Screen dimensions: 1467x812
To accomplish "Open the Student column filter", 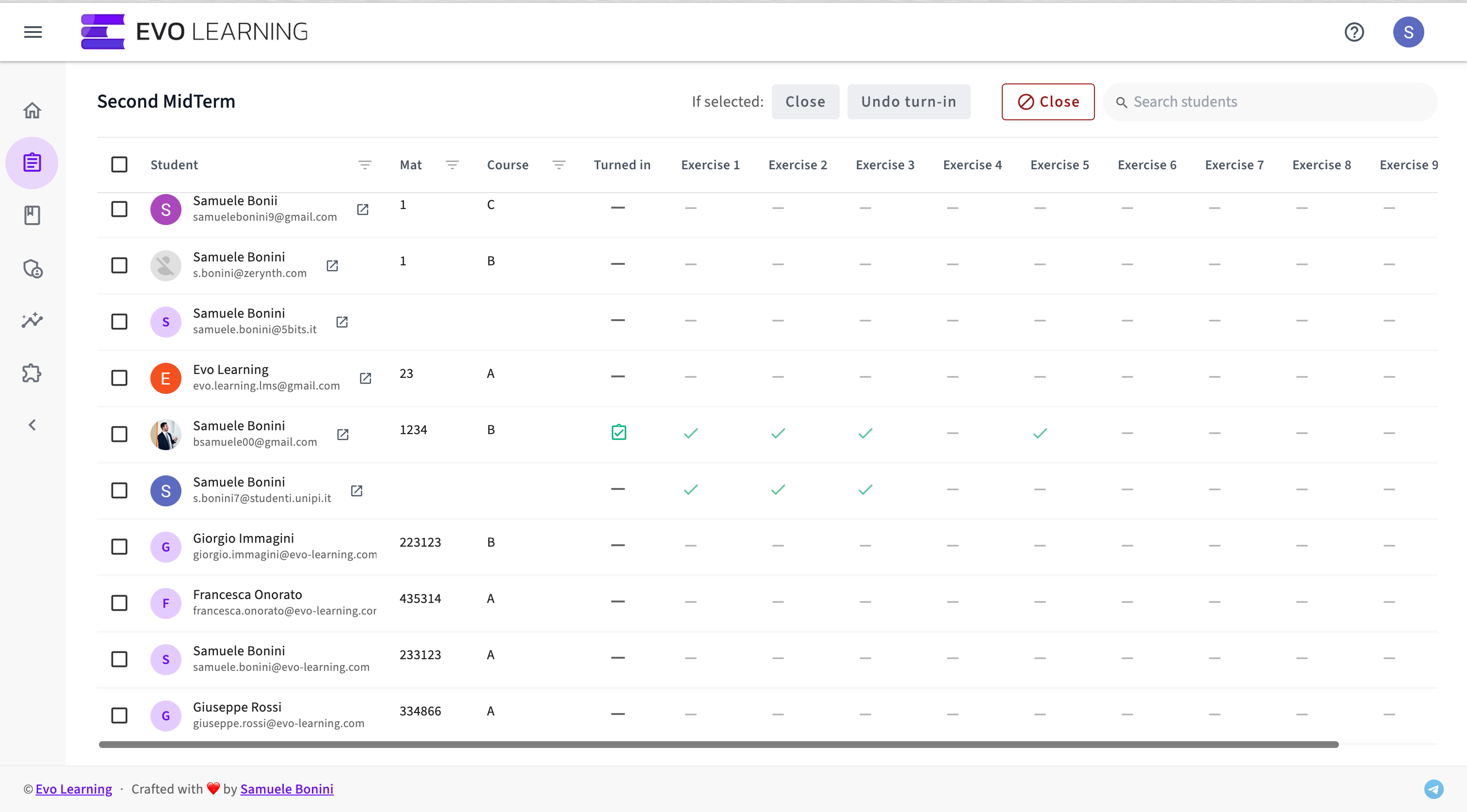I will coord(364,164).
